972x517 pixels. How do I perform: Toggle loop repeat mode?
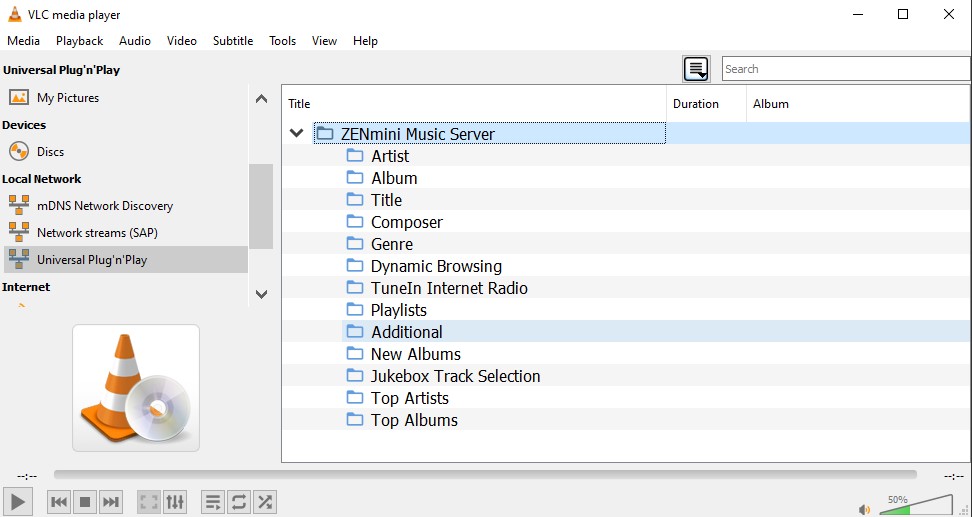(x=239, y=502)
